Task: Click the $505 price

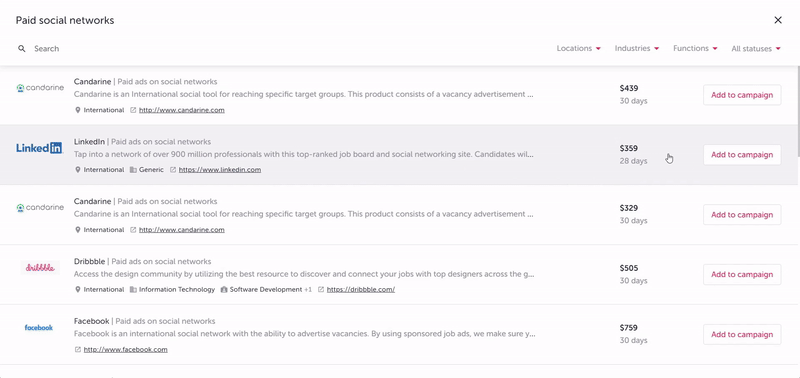Action: (x=629, y=268)
